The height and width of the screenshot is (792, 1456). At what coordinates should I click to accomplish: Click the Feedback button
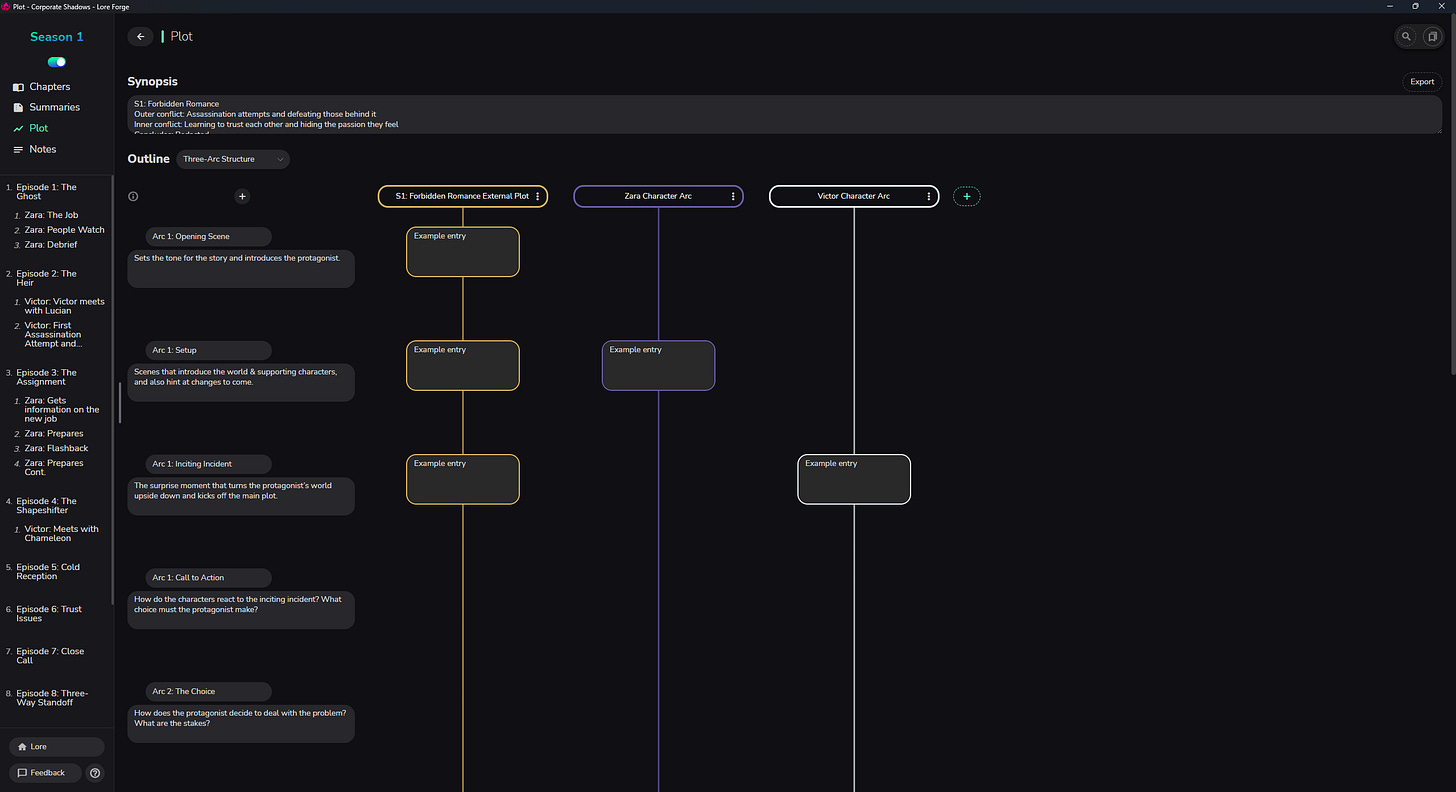pyautogui.click(x=45, y=772)
